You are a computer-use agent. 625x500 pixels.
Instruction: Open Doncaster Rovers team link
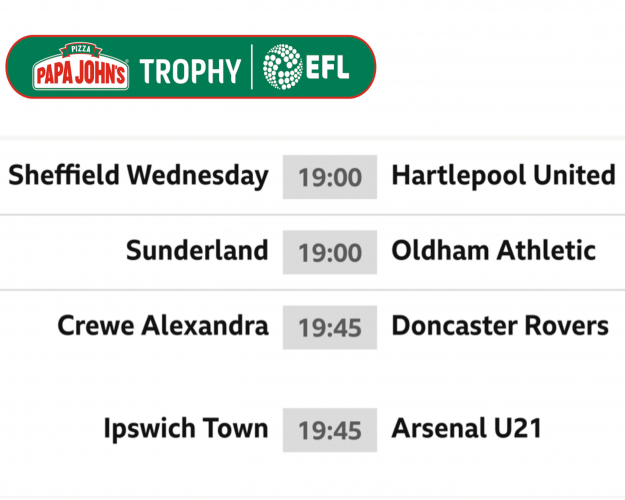(x=500, y=326)
